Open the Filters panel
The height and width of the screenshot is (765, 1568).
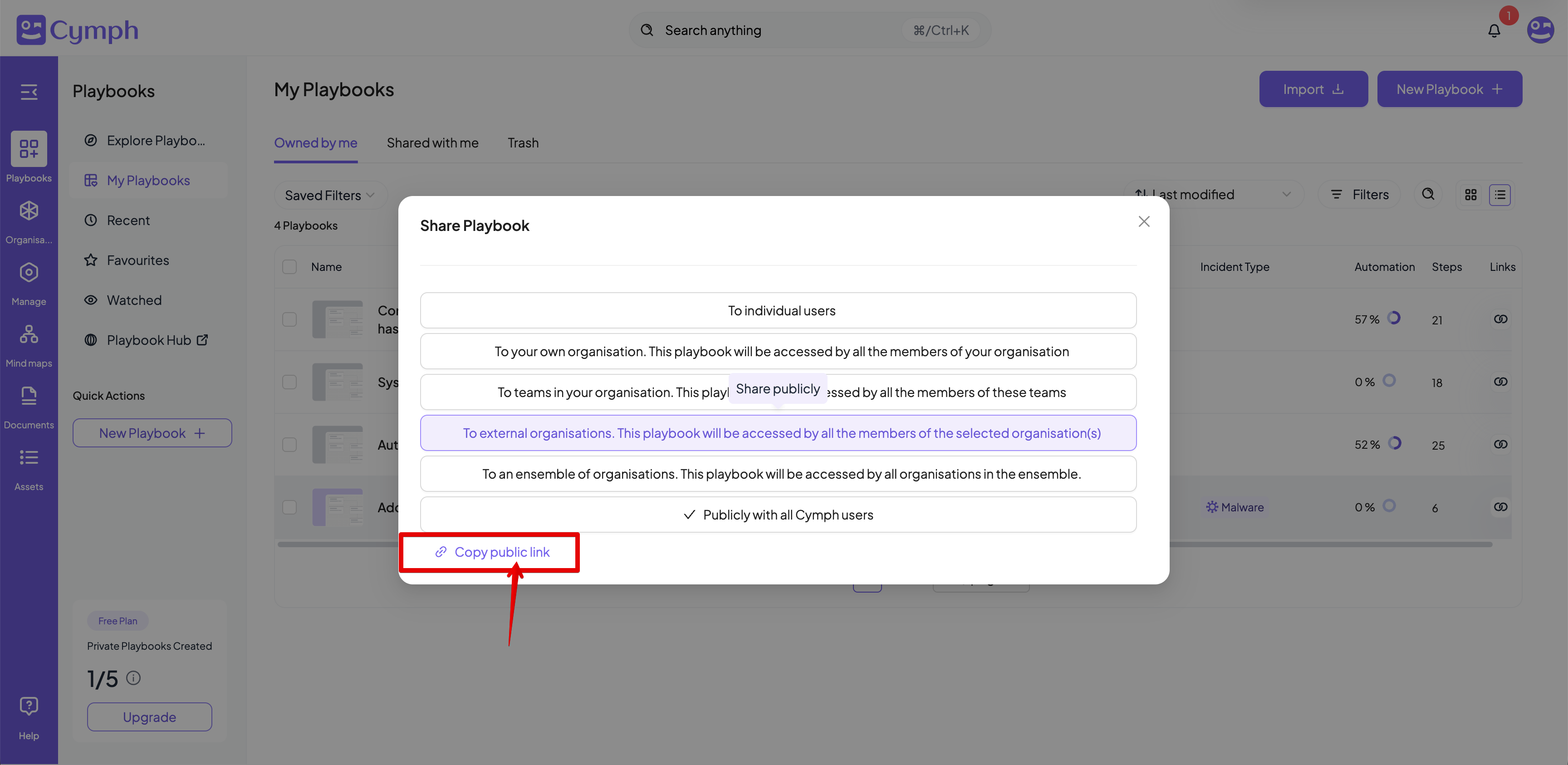[1359, 195]
